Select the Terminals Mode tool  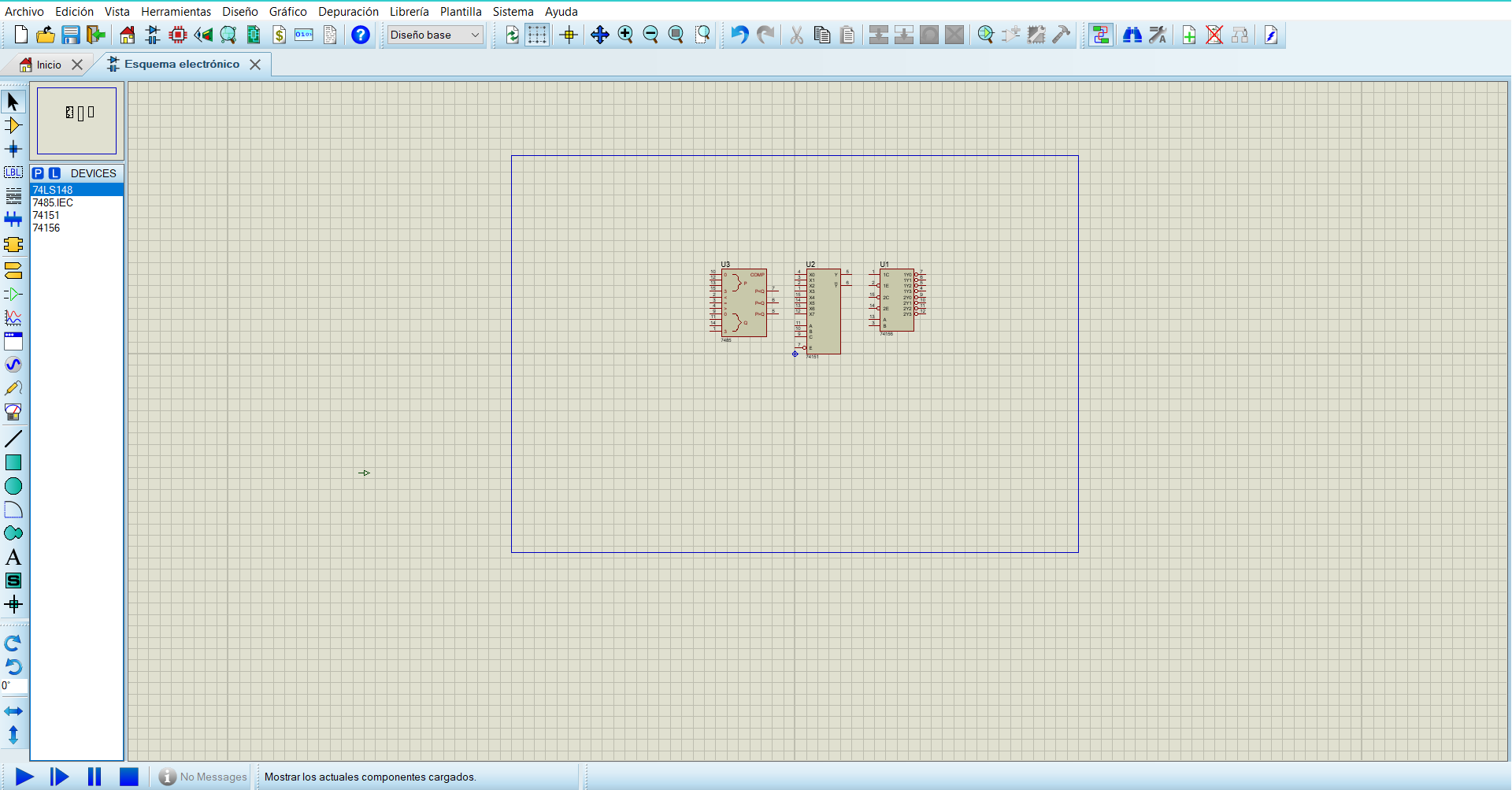[13, 270]
